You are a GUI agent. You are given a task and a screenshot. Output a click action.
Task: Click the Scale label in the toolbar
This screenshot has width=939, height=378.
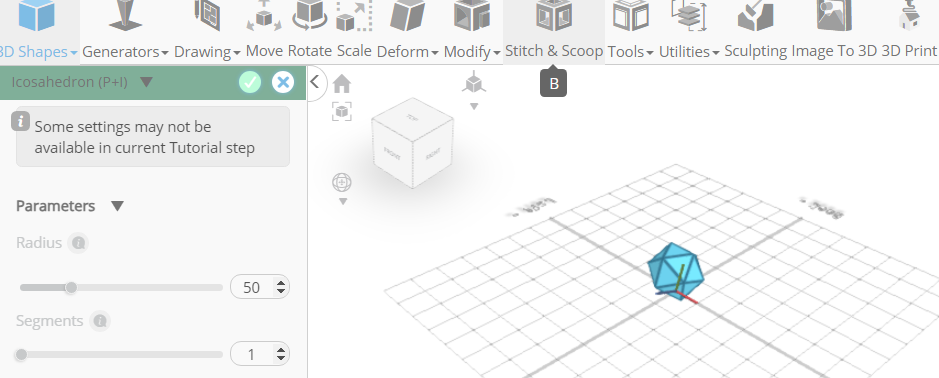click(x=354, y=52)
